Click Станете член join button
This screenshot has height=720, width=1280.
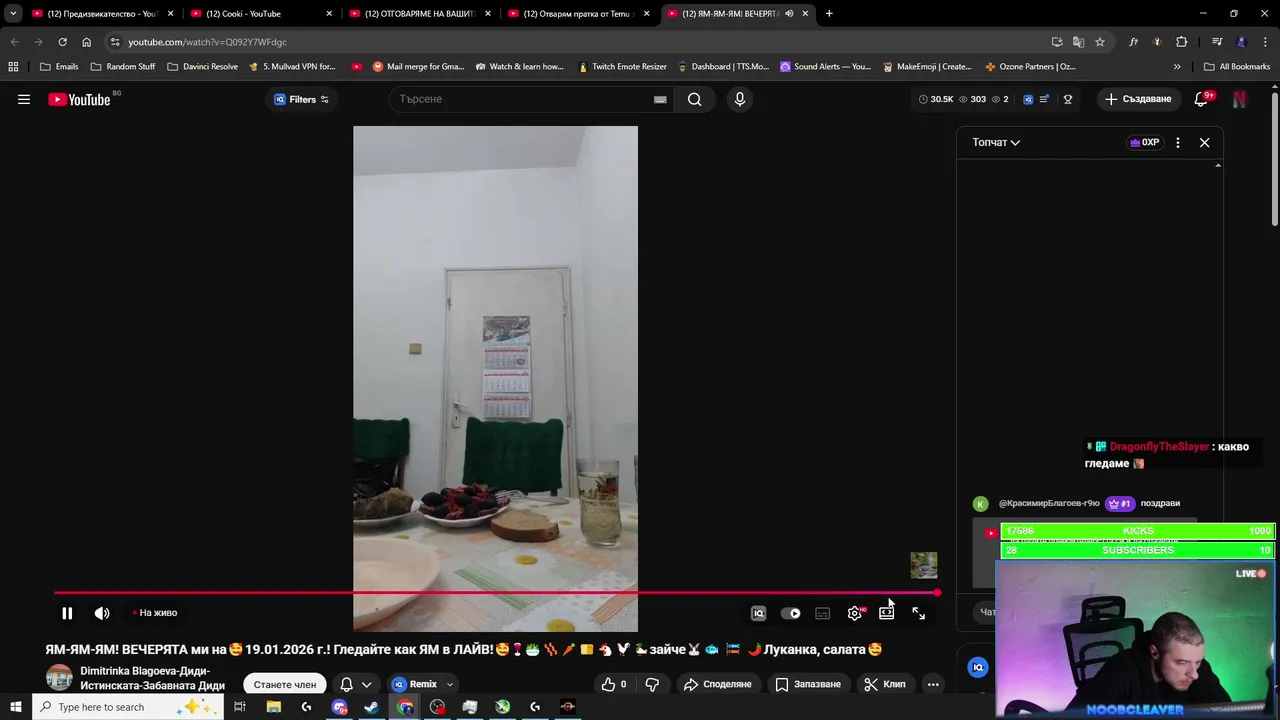[285, 684]
